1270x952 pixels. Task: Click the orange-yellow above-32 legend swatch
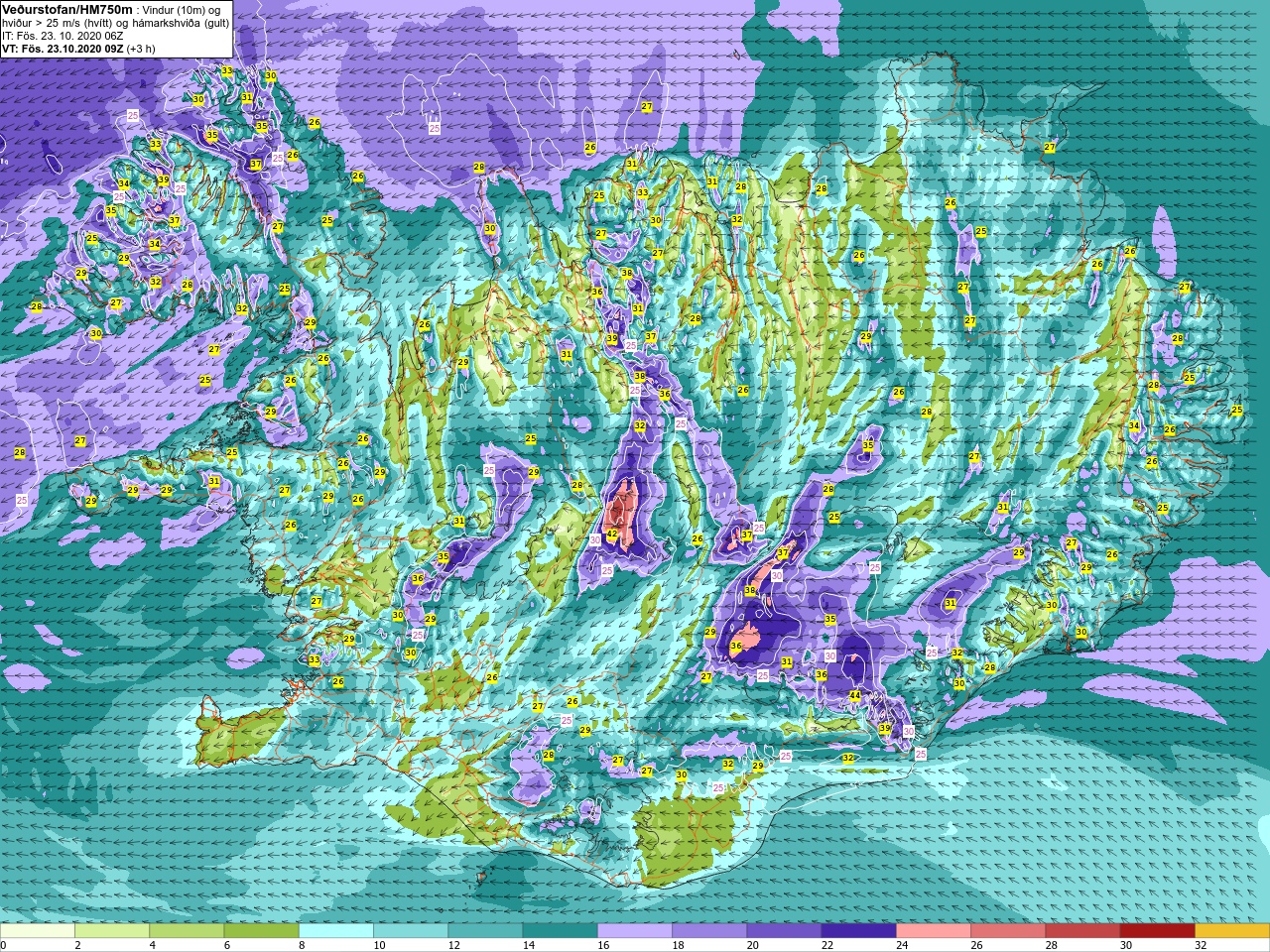click(1232, 931)
